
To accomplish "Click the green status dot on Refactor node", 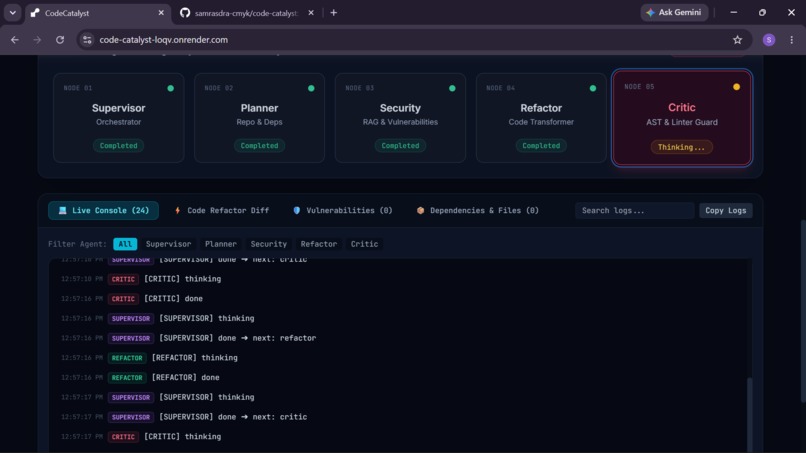I will [593, 88].
